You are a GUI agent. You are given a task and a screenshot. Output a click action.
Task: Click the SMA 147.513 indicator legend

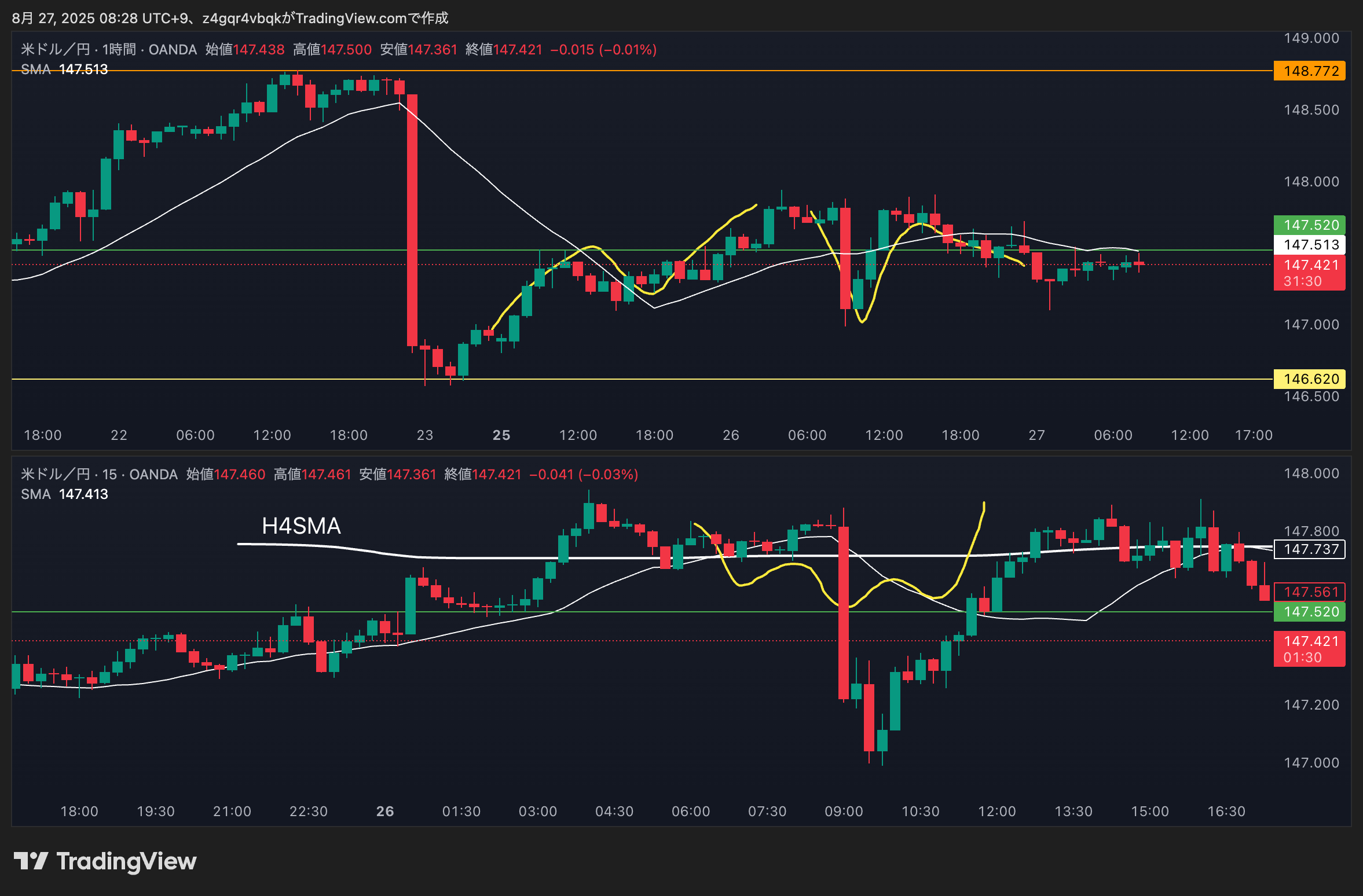point(64,69)
